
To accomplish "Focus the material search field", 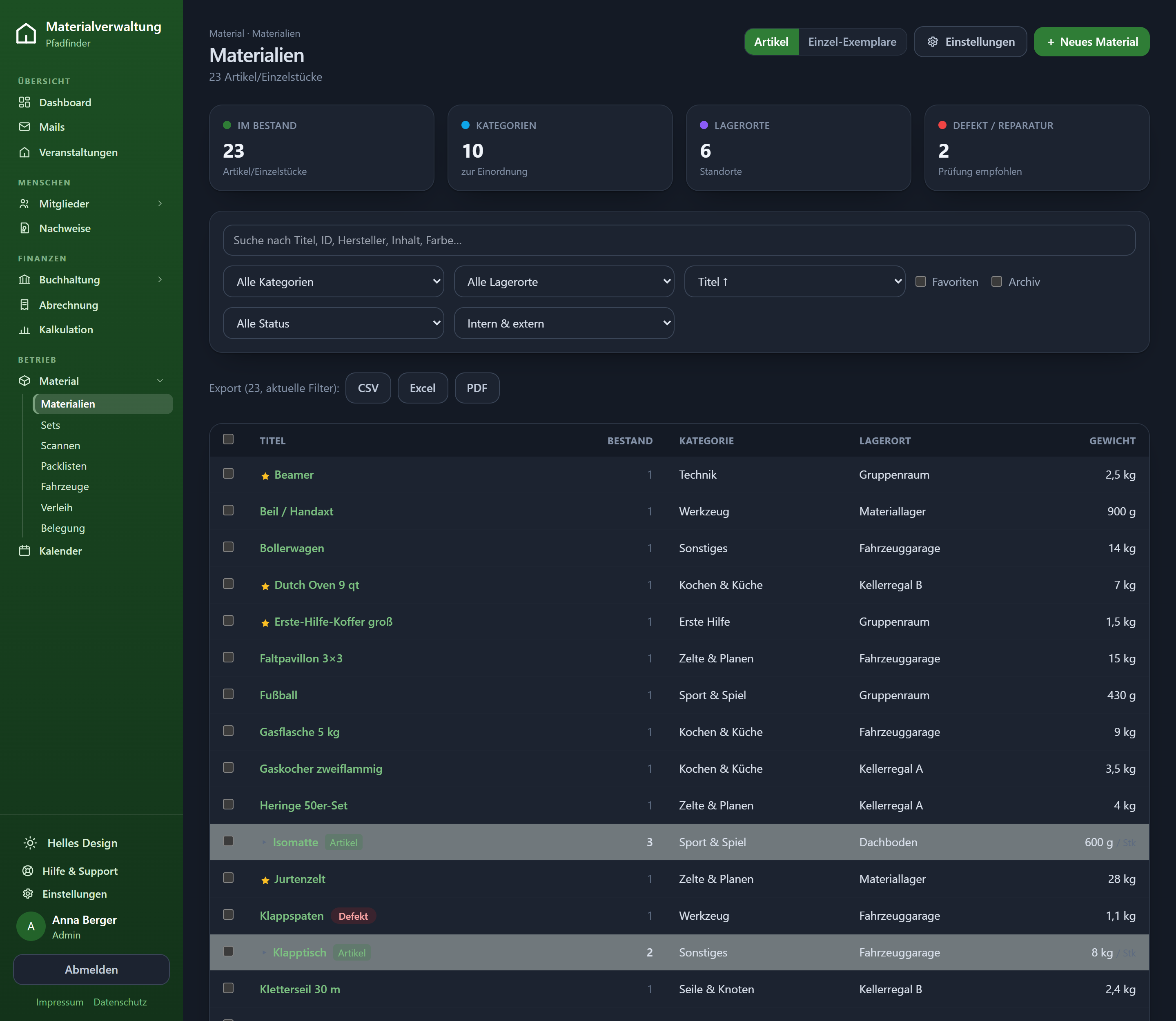I will point(679,240).
